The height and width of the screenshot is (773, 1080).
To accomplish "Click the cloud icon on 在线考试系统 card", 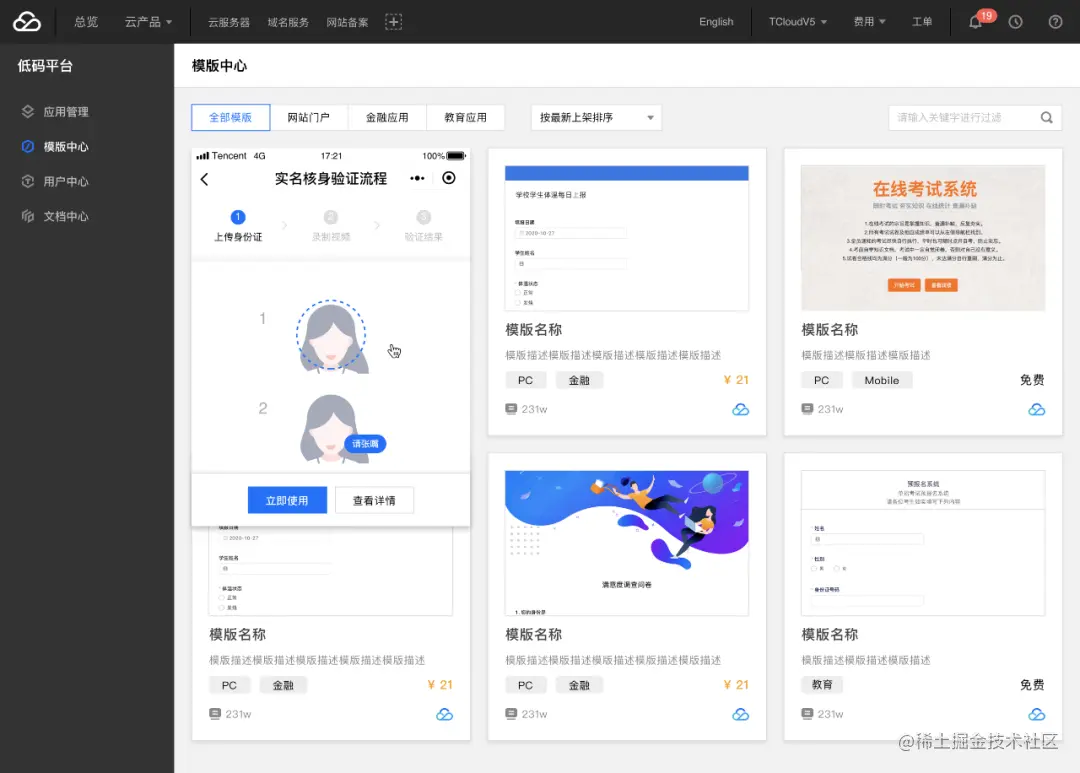I will tap(1037, 410).
